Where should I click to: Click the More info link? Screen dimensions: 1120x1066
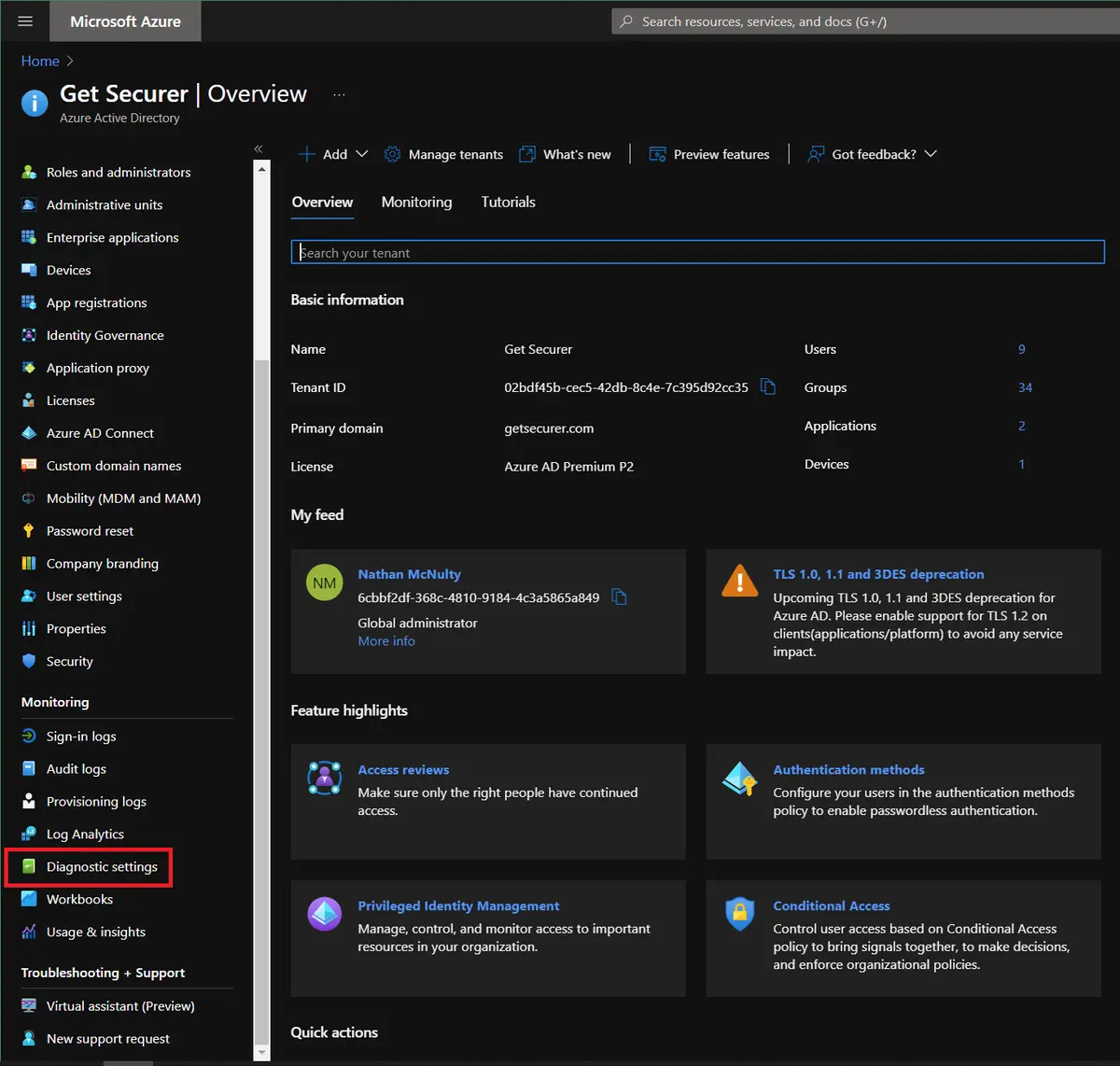coord(386,641)
